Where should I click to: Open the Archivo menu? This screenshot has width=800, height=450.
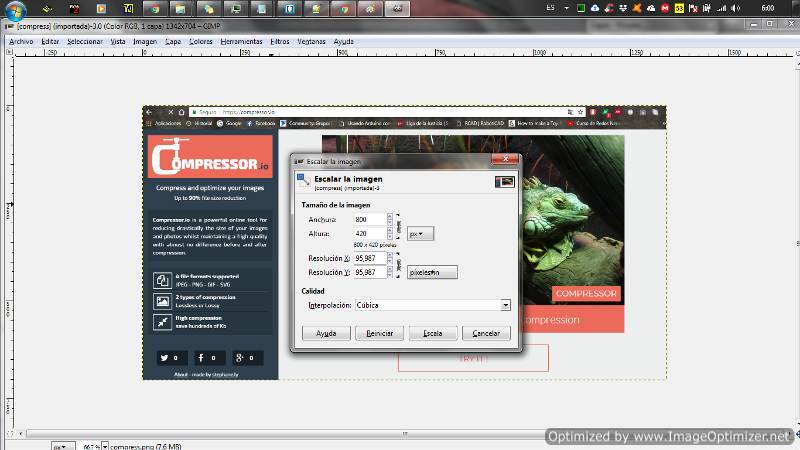(21, 41)
